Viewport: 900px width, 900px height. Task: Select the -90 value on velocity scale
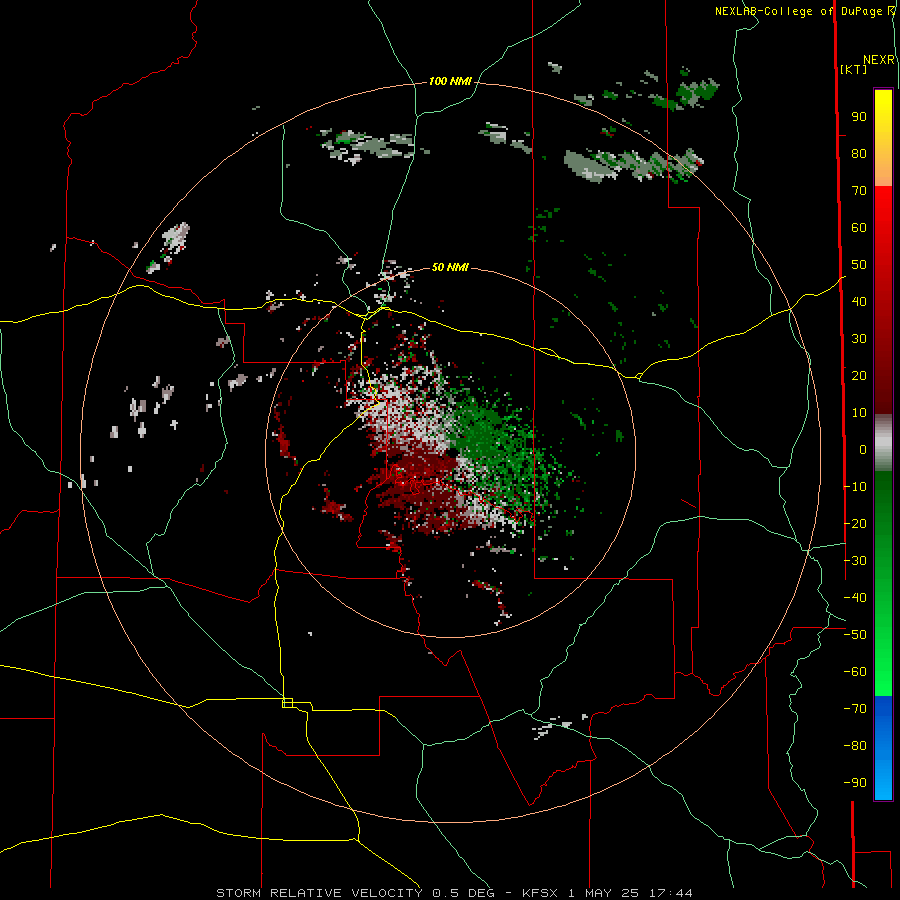[x=855, y=783]
